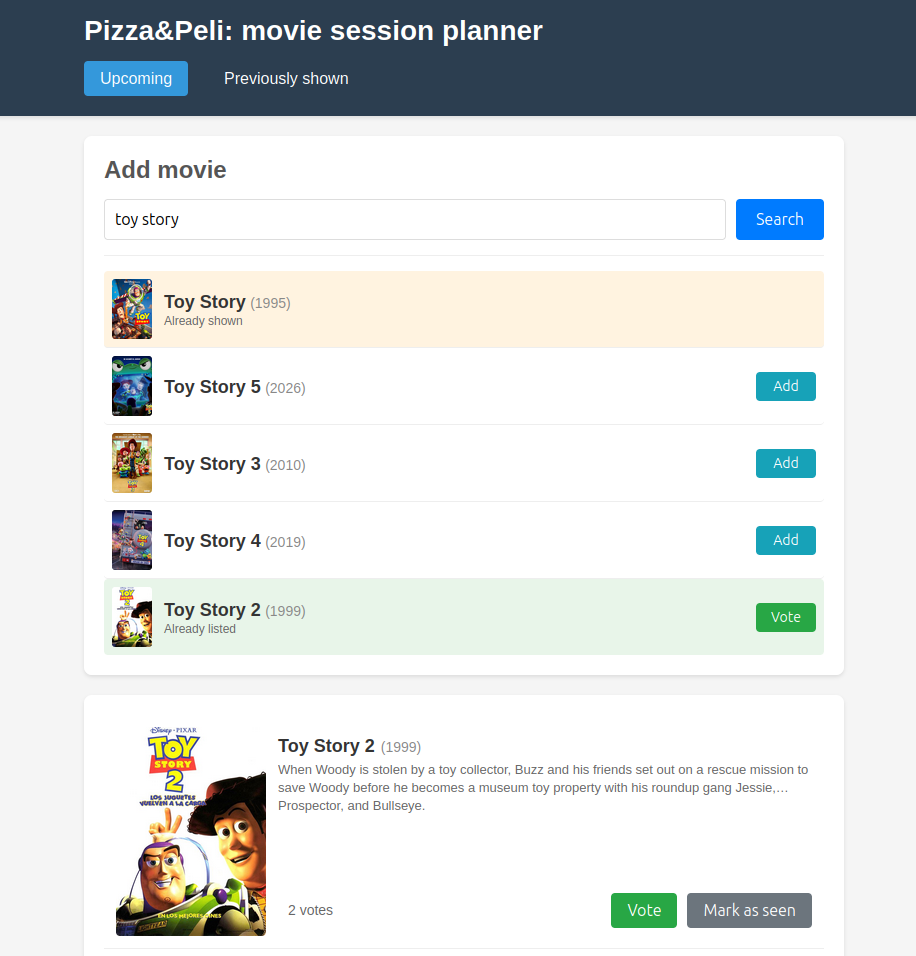Image resolution: width=916 pixels, height=956 pixels.
Task: Add Toy Story 5 to the list
Action: 785,386
